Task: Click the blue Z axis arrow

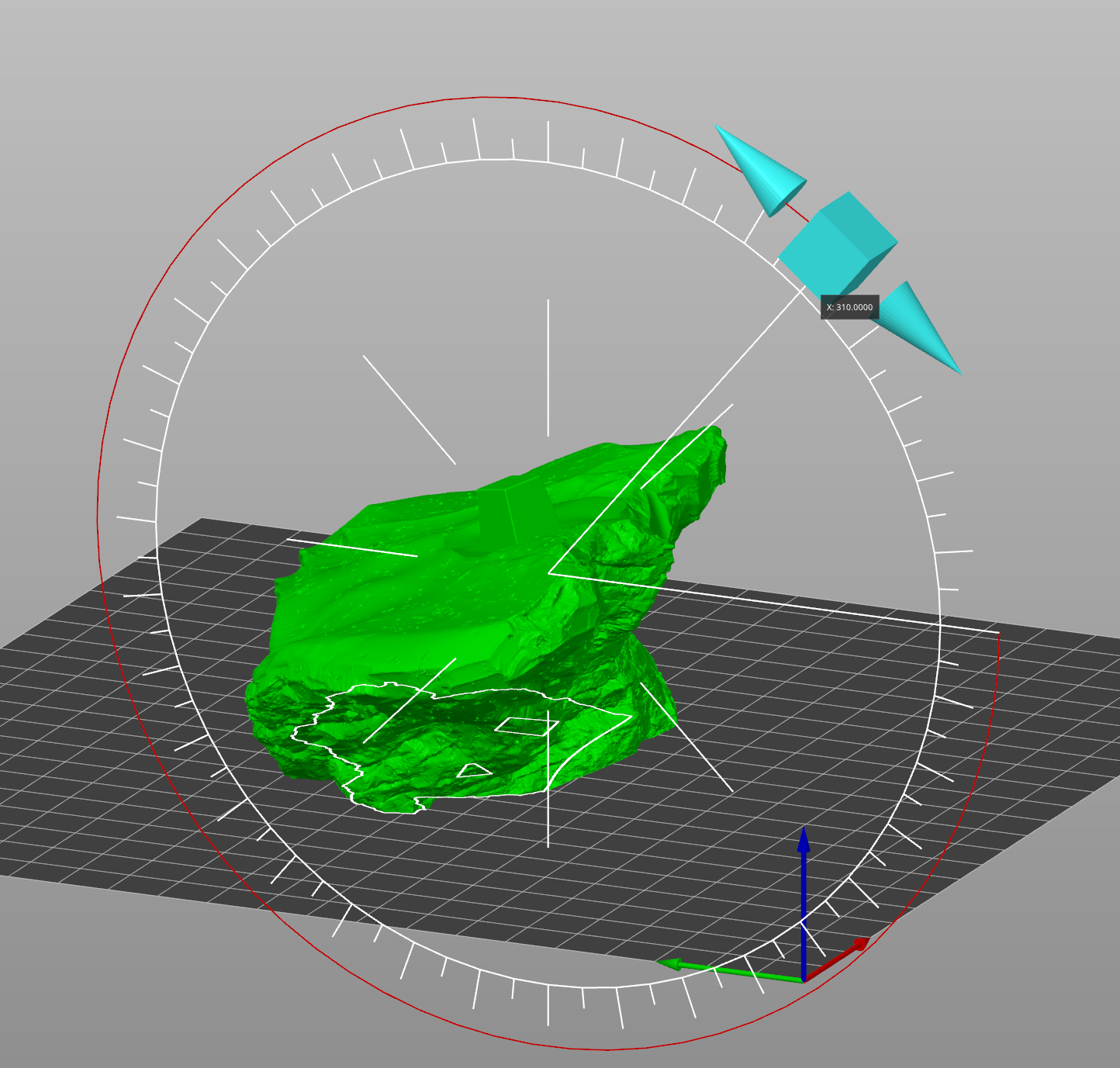Action: coord(804,904)
